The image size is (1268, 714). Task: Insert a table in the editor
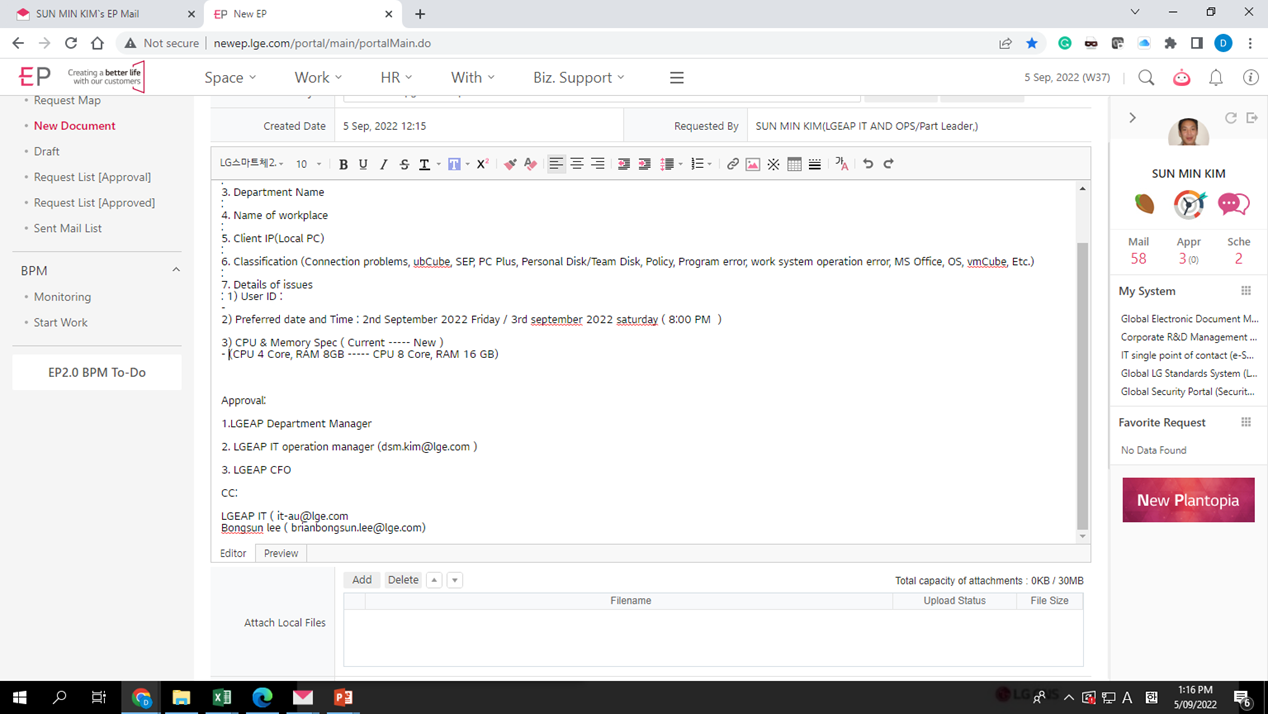click(794, 164)
